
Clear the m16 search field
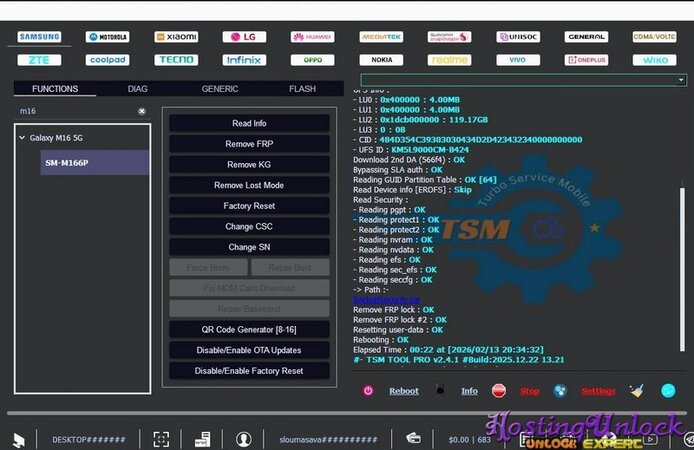click(142, 111)
